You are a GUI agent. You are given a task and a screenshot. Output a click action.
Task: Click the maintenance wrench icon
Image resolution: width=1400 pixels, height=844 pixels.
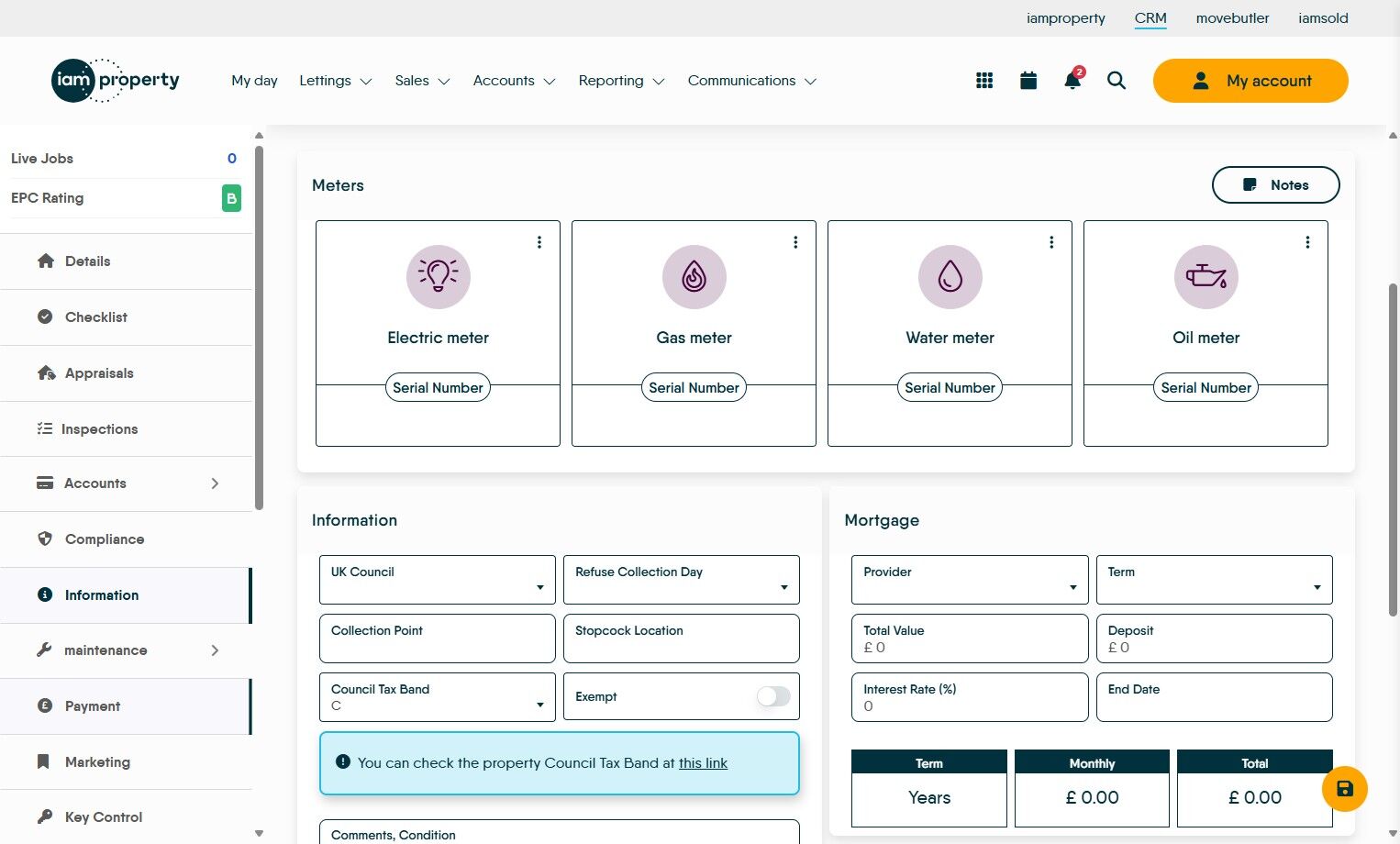tap(44, 650)
